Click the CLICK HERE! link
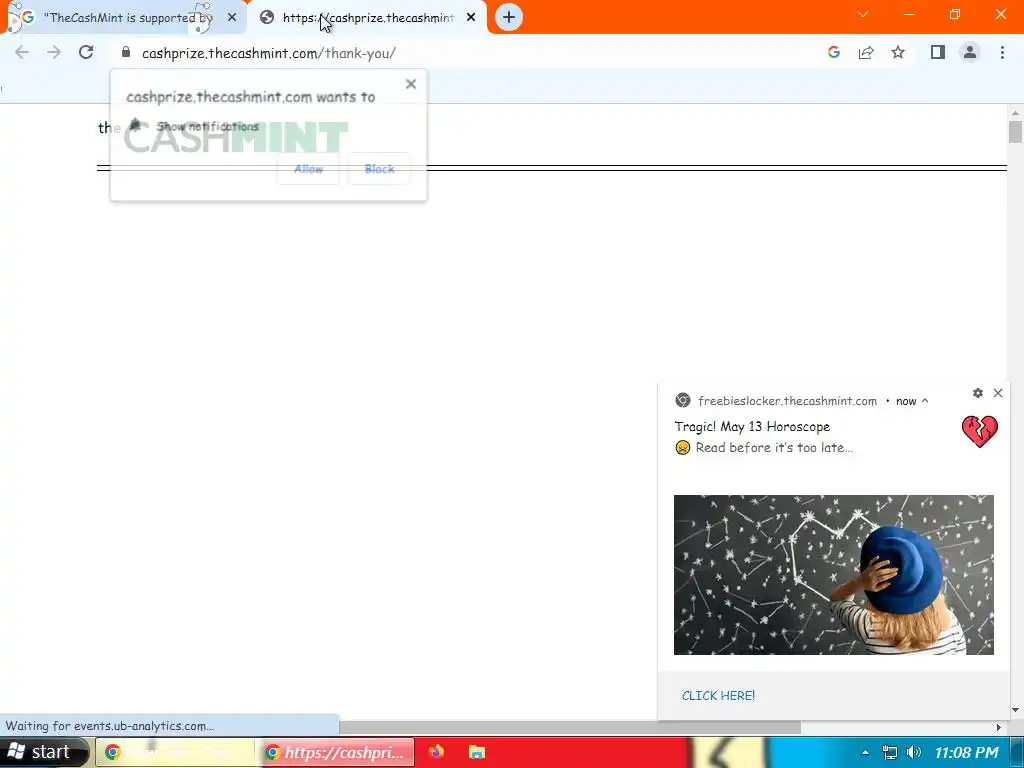Viewport: 1024px width, 768px height. click(718, 696)
